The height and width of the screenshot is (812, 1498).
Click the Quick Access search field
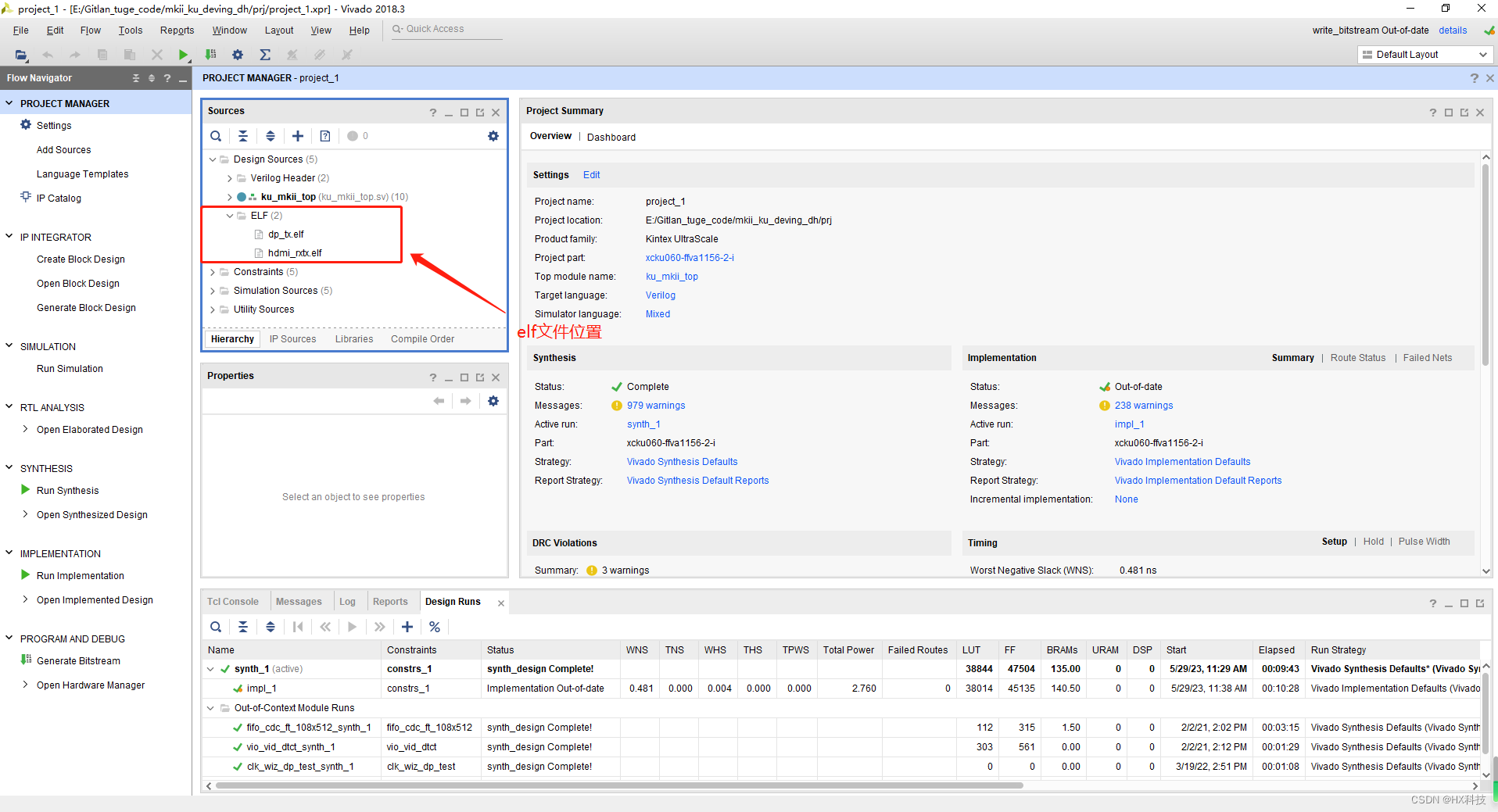pyautogui.click(x=447, y=29)
